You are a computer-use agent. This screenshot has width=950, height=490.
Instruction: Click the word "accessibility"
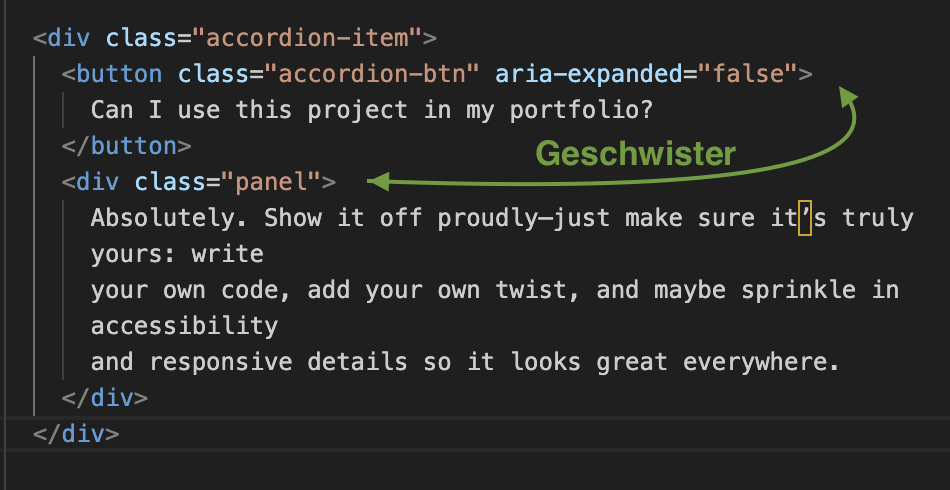(184, 326)
